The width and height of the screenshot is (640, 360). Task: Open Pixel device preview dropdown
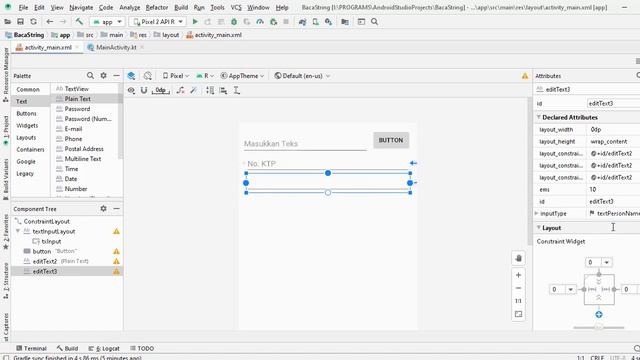click(176, 76)
